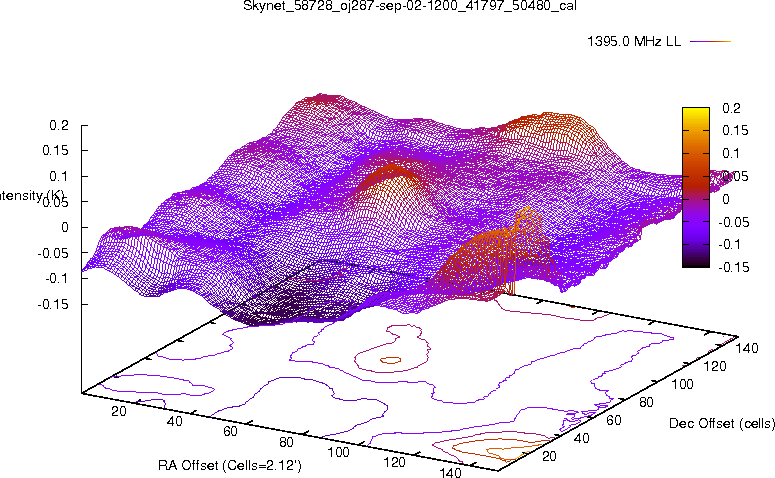This screenshot has height=478, width=775.
Task: Click the 20 tick on the Dec Offset axis
Action: pyautogui.click(x=549, y=456)
